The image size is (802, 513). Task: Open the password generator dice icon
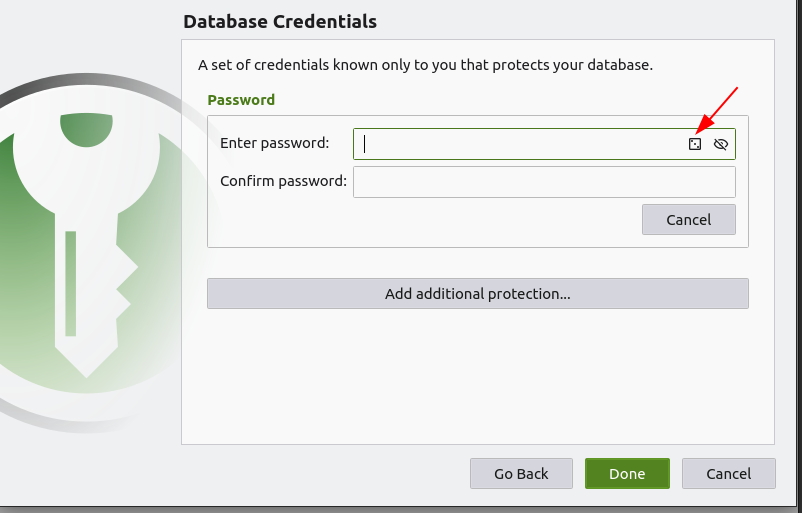695,144
